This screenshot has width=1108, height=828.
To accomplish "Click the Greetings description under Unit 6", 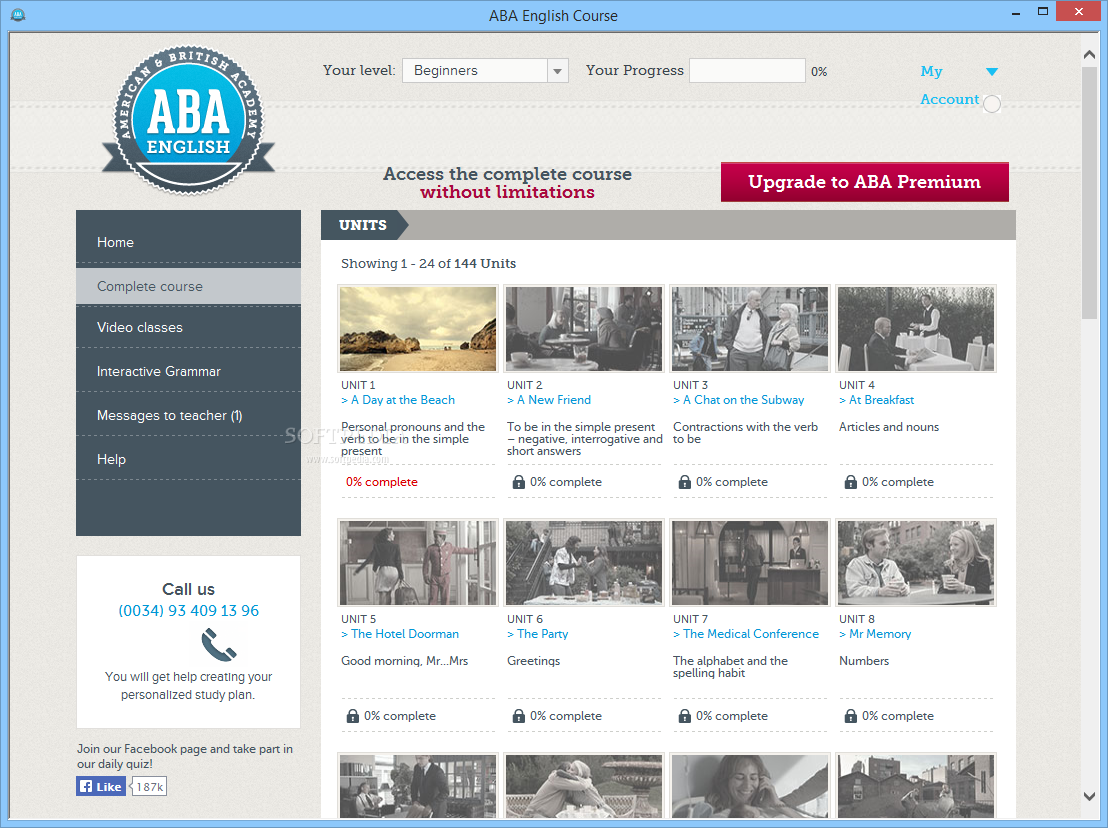I will pos(534,661).
